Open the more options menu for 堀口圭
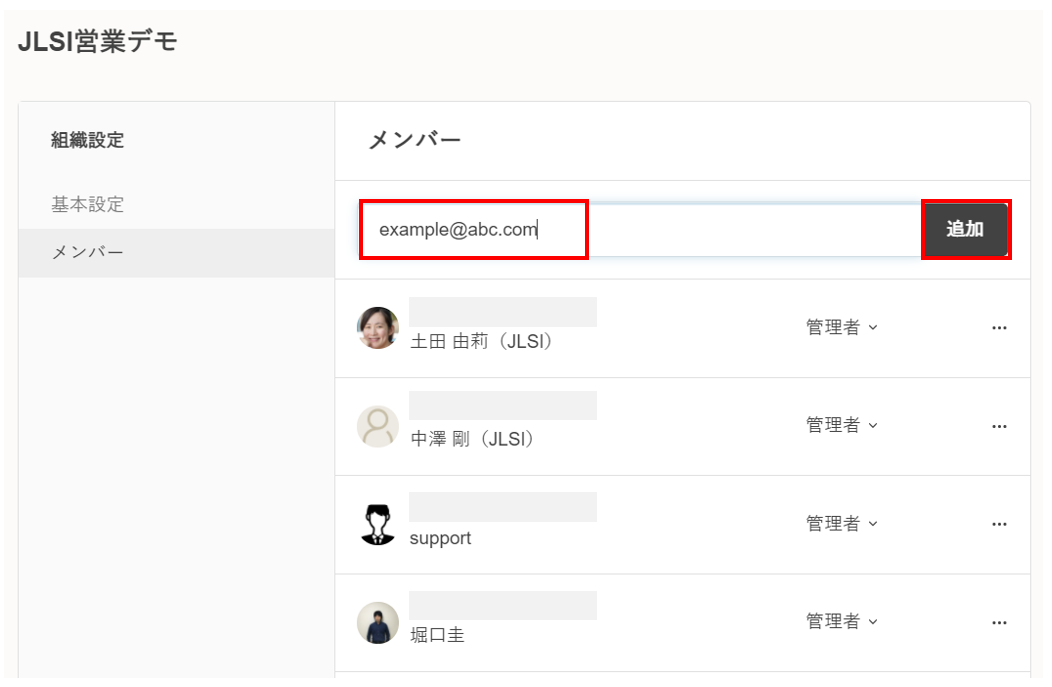The image size is (1052, 687). [998, 622]
